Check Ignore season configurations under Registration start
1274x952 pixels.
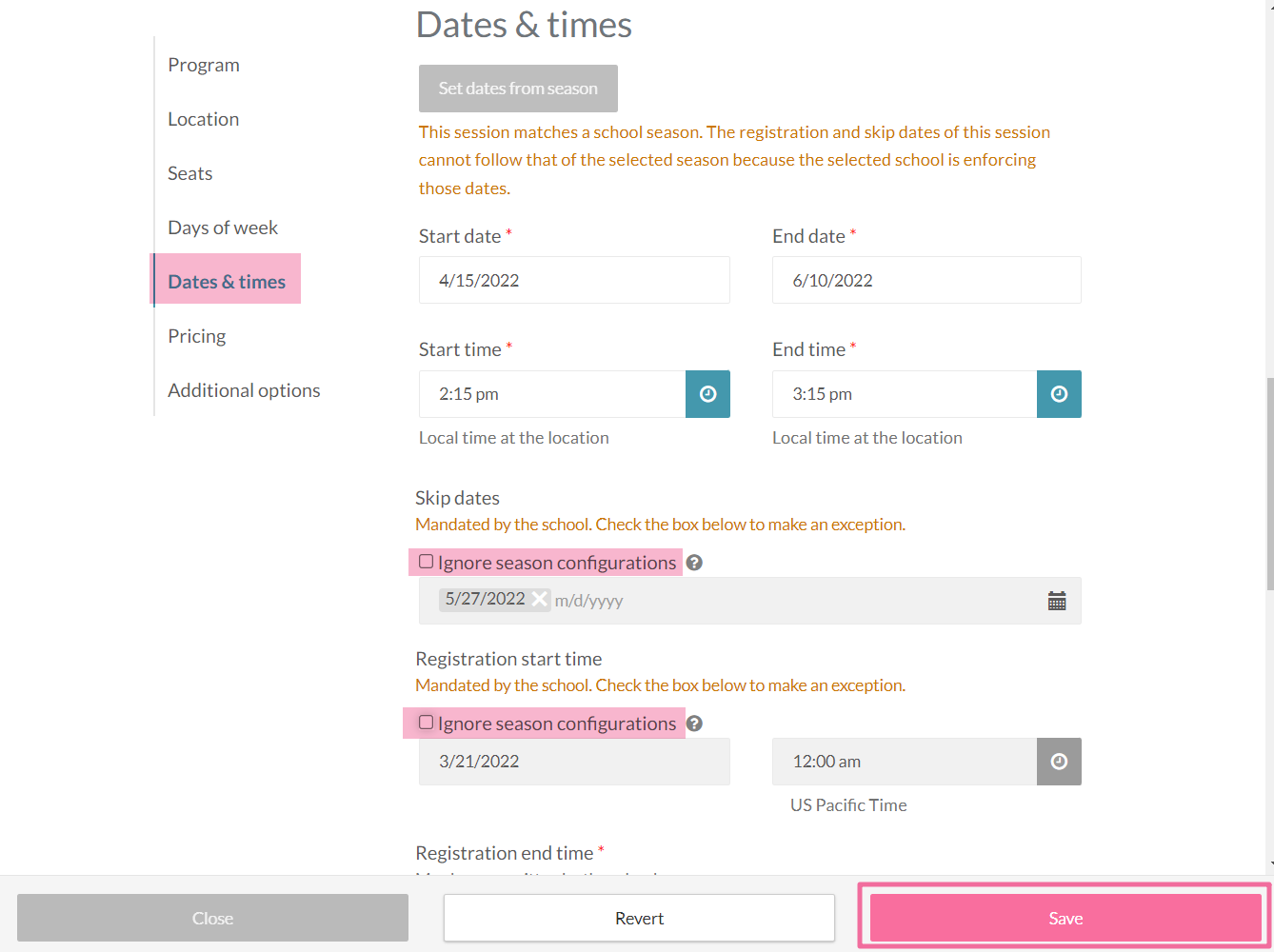(x=427, y=723)
